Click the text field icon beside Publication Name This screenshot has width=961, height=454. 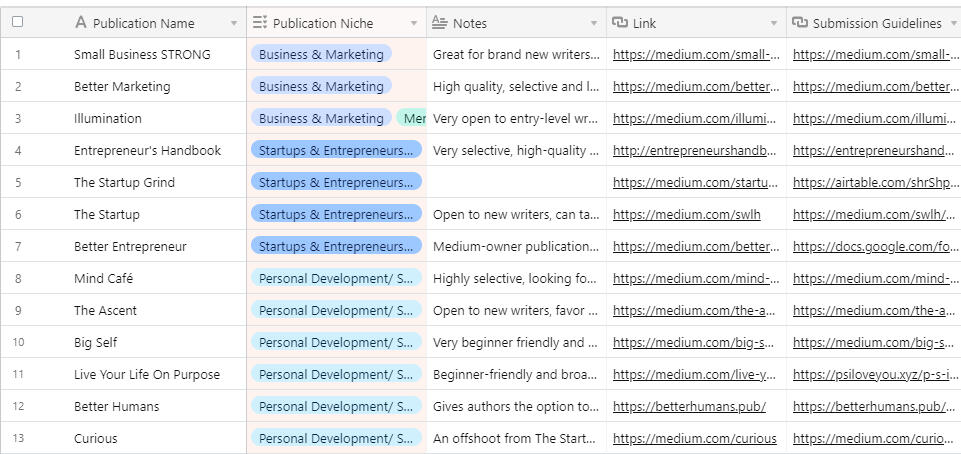point(81,23)
